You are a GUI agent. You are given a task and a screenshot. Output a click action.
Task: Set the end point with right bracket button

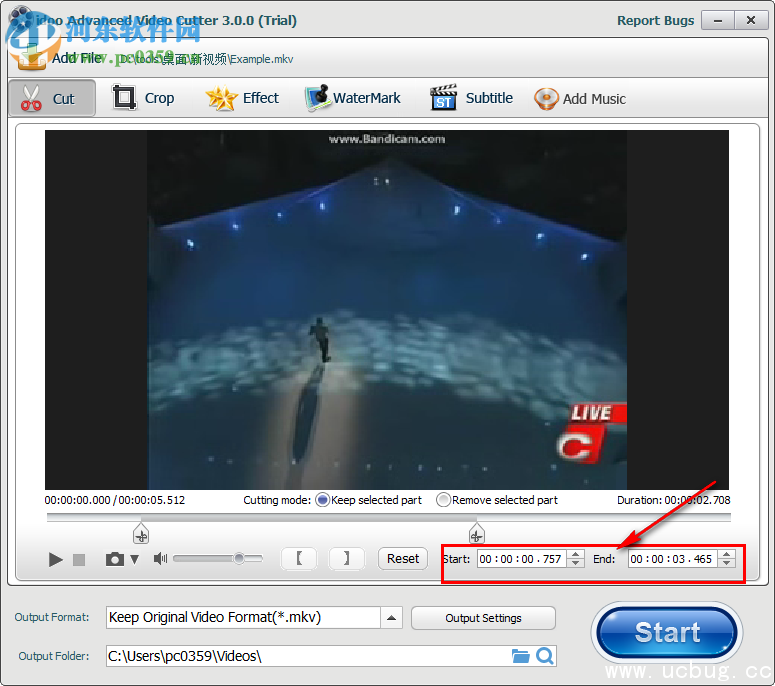tap(346, 558)
